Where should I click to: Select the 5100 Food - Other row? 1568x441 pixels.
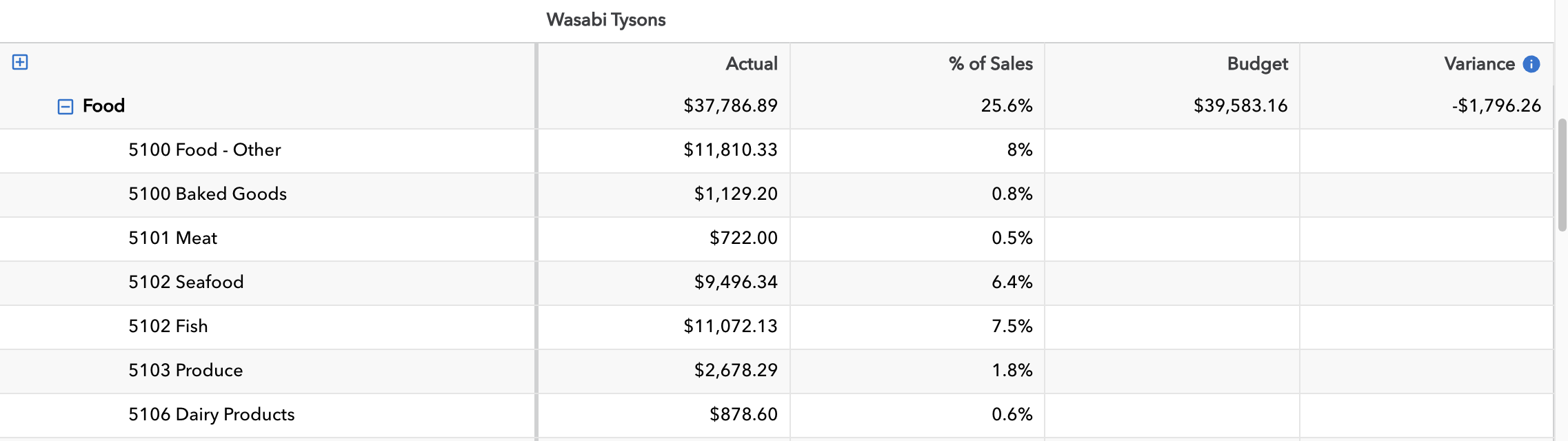(205, 150)
